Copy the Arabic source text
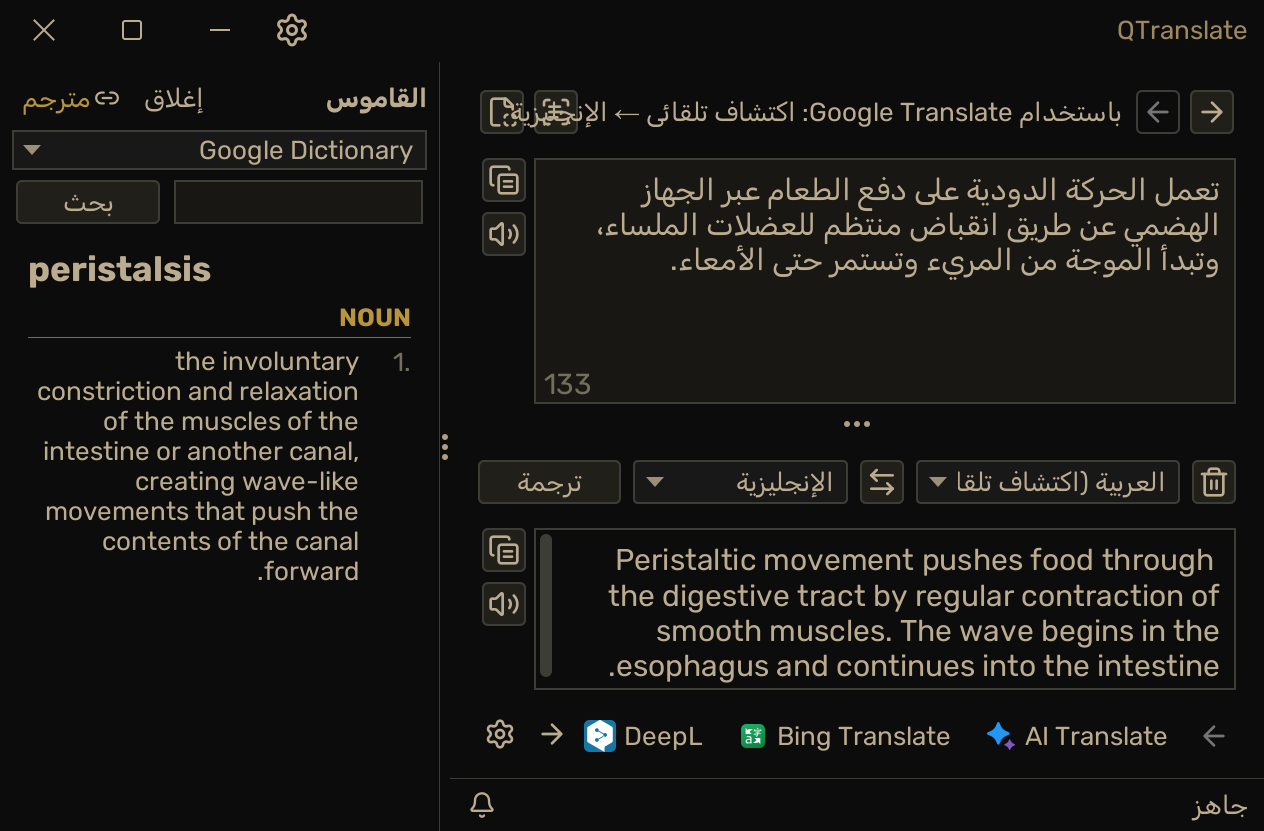This screenshot has width=1264, height=831. [x=504, y=181]
